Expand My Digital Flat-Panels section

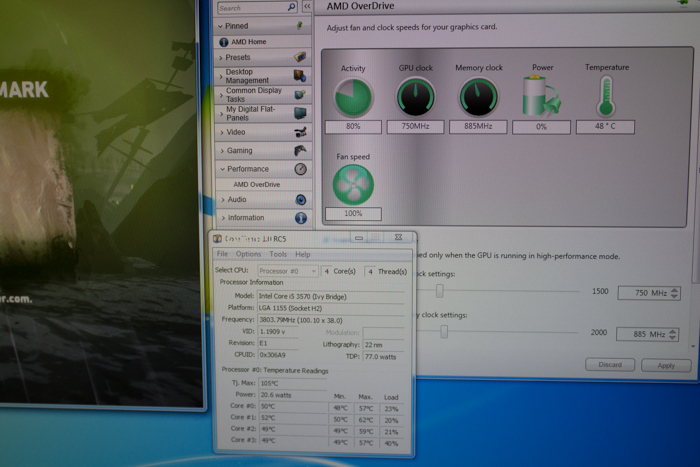pos(221,114)
